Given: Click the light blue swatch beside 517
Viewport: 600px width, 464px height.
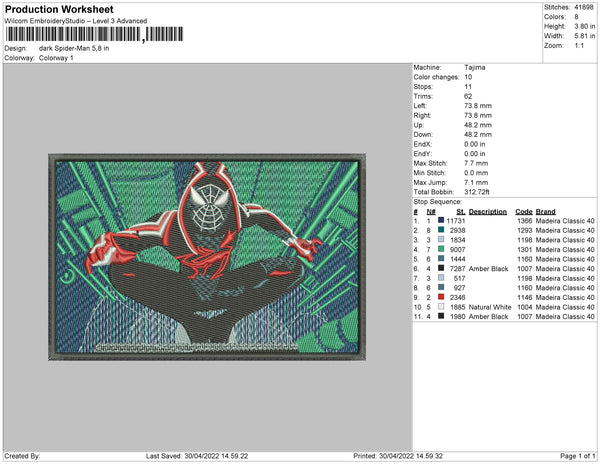Looking at the screenshot, I should point(441,278).
